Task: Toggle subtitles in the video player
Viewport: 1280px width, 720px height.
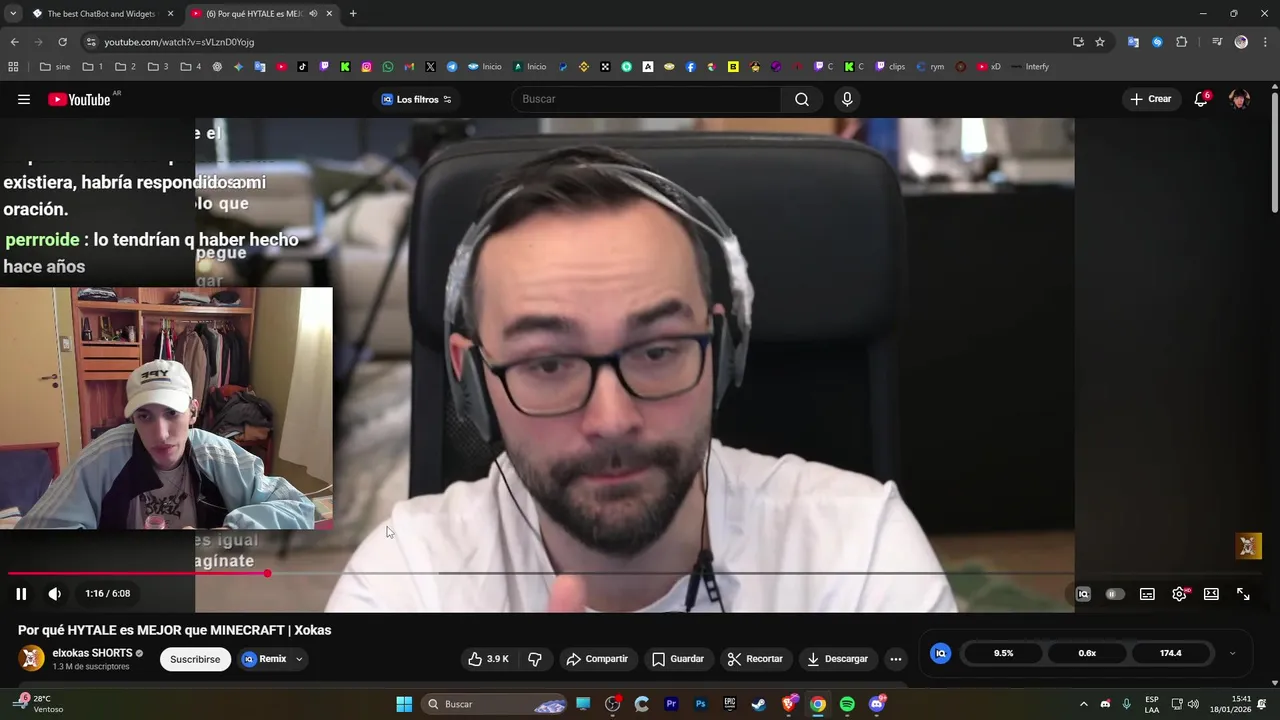Action: click(1147, 594)
